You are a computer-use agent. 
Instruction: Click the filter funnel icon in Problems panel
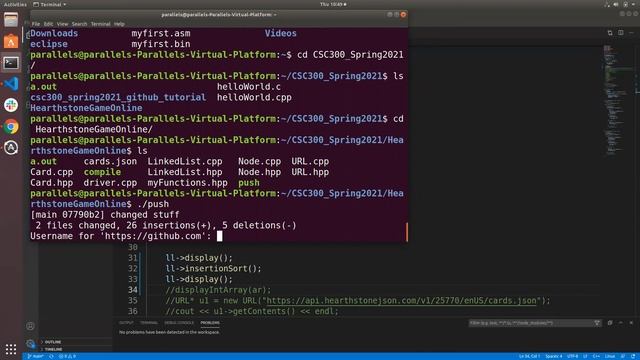coord(597,323)
